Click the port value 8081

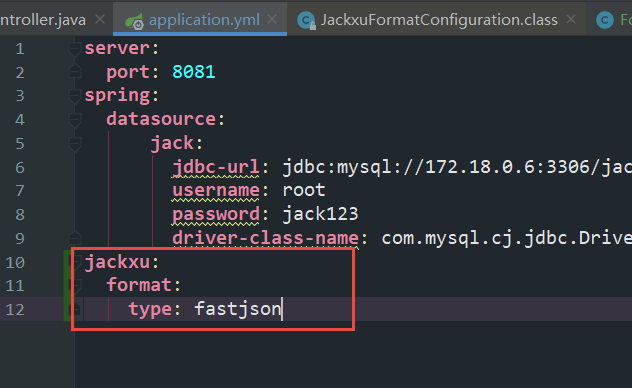194,72
